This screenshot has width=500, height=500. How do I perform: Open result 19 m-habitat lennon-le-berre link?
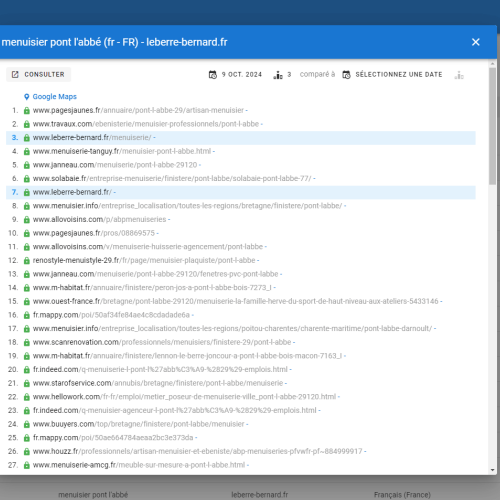pos(187,356)
